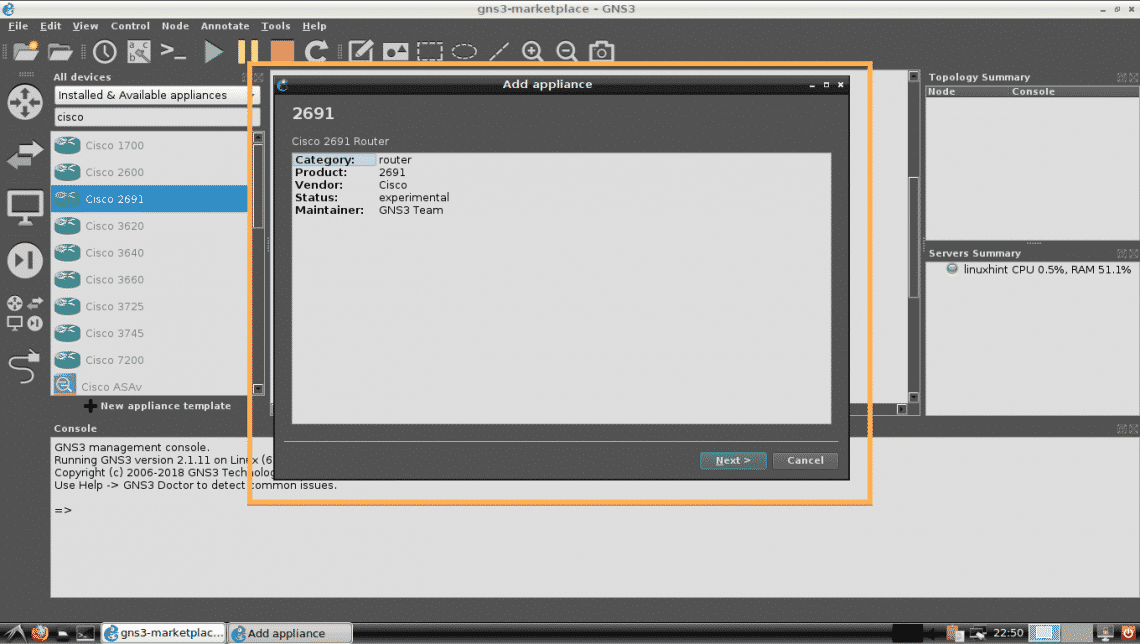The image size is (1140, 644).
Task: Open the Node menu
Action: coord(175,26)
